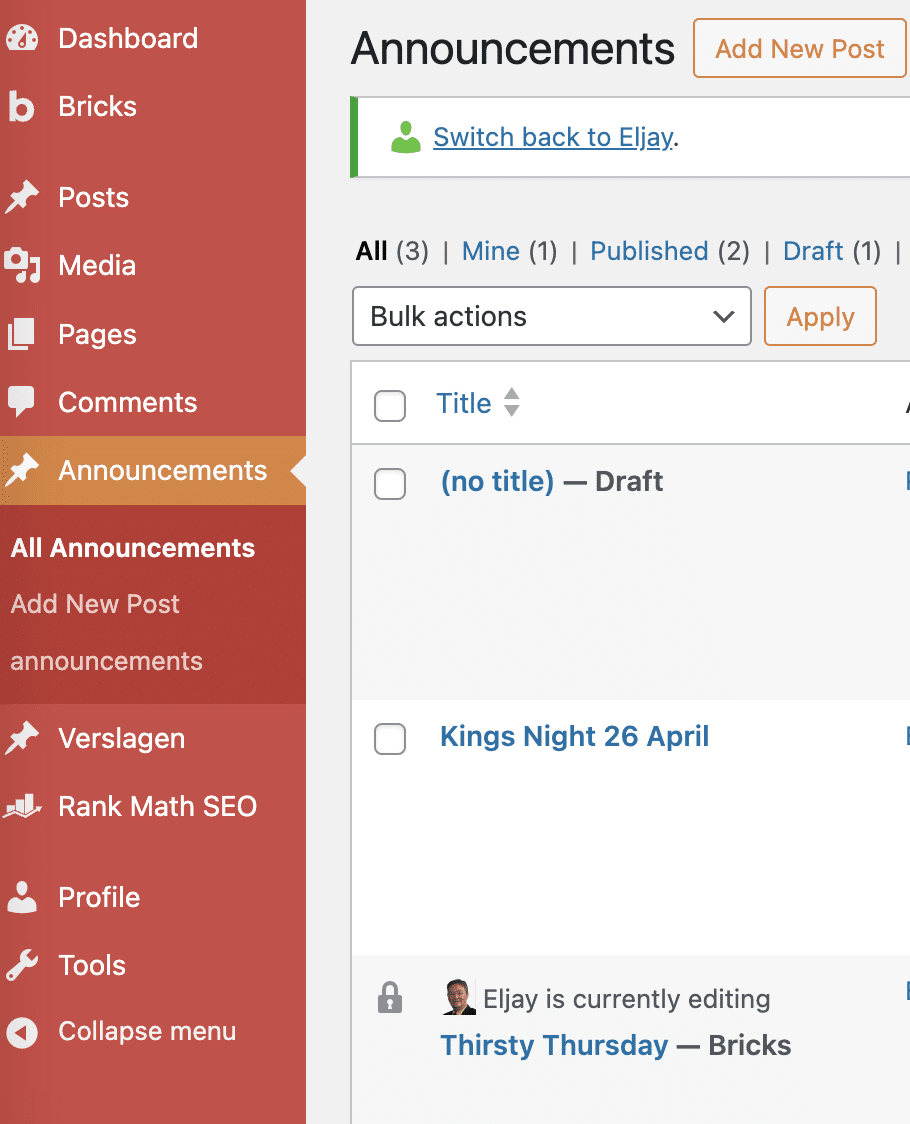Select the Kings Night 26 April checkbox
Screen dimensions: 910x1124
coord(390,739)
